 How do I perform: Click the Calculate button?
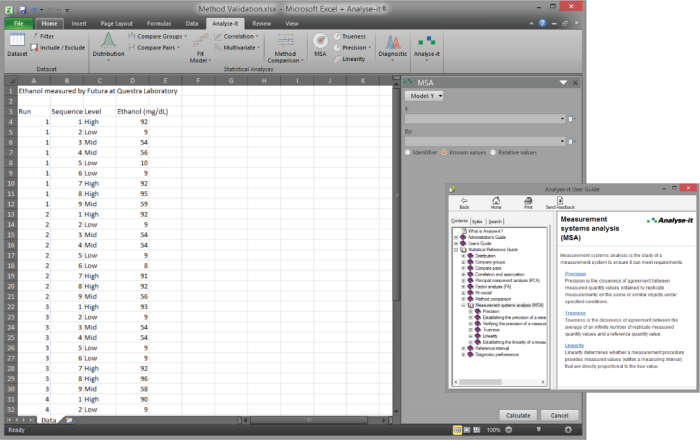pyautogui.click(x=518, y=415)
